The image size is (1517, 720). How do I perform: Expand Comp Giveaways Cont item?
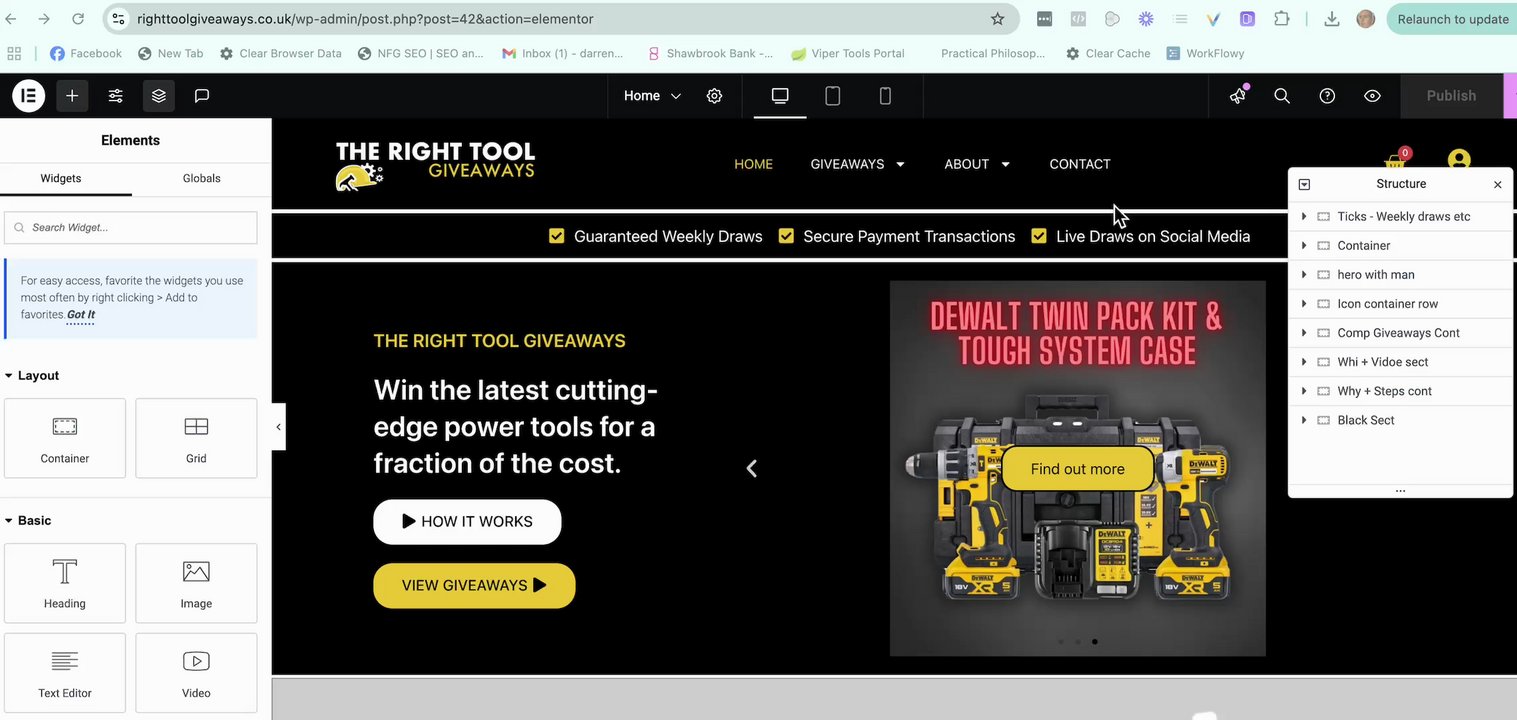(1304, 332)
